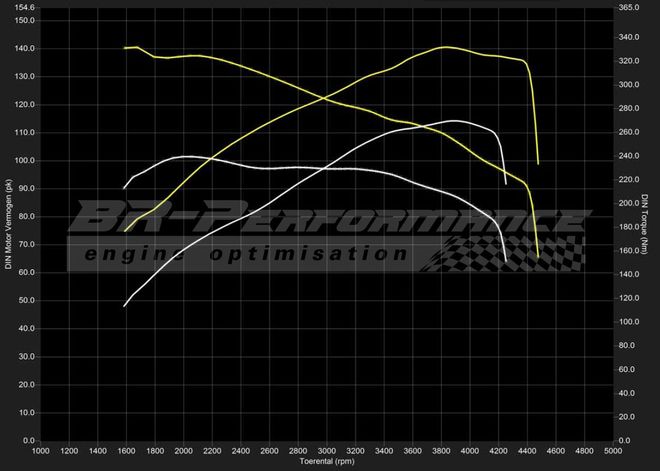Click the 3000 tick label on rpm axis
This screenshot has height=471, width=660.
[328, 452]
